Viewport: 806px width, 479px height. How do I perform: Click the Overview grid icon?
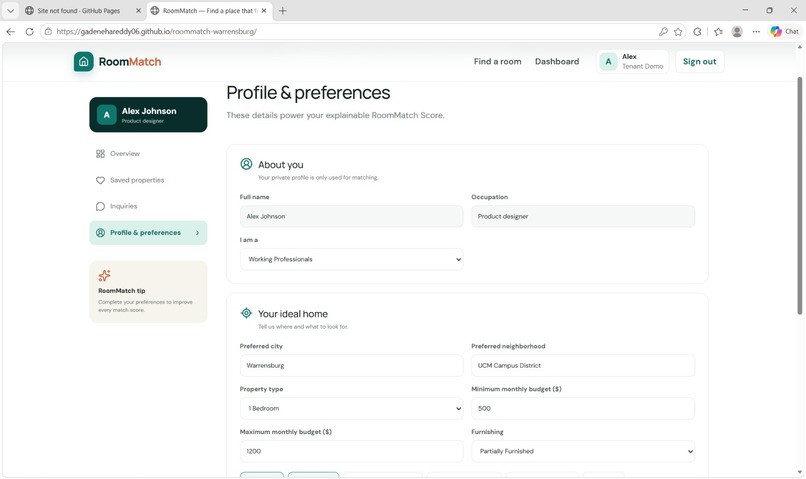point(100,154)
